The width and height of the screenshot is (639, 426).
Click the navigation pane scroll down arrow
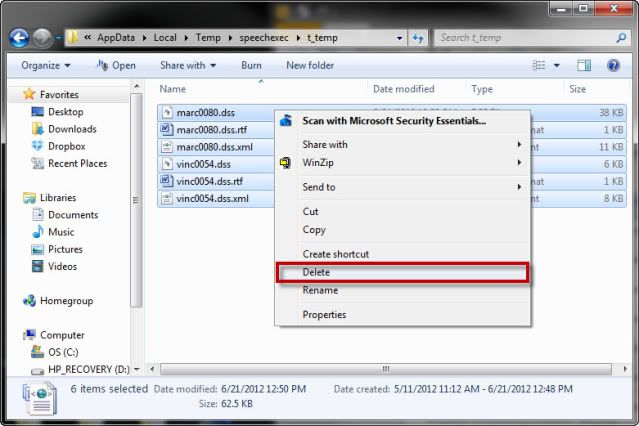[x=137, y=369]
